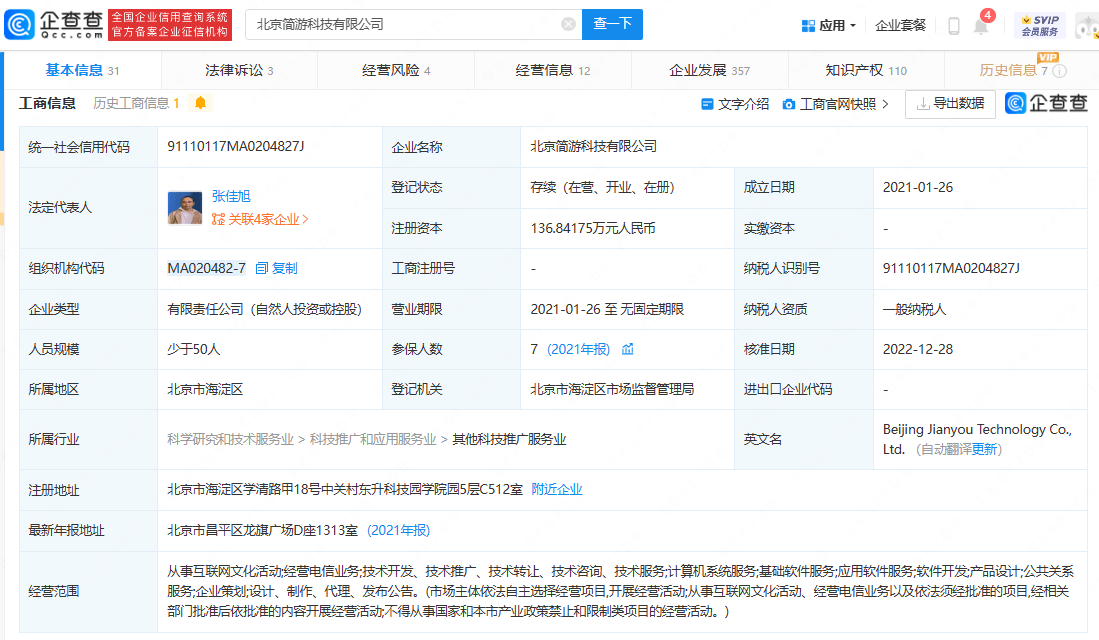1099x640 pixels.
Task: Click the registered capital 136.84175万元人民币
Action: pyautogui.click(x=593, y=229)
